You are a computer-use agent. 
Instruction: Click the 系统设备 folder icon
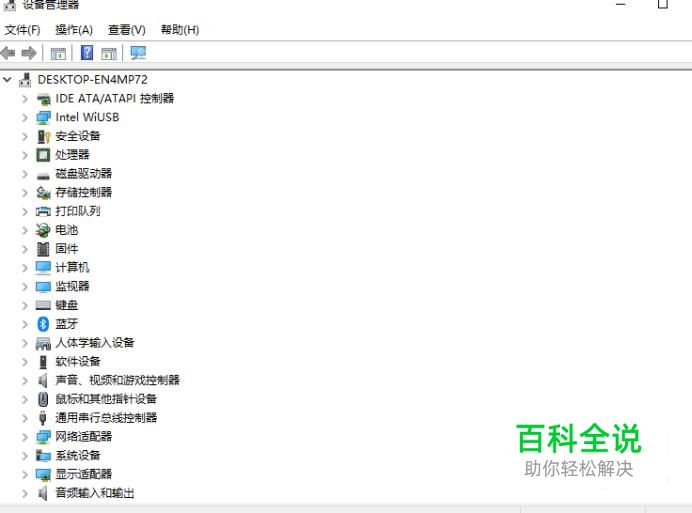click(x=43, y=456)
